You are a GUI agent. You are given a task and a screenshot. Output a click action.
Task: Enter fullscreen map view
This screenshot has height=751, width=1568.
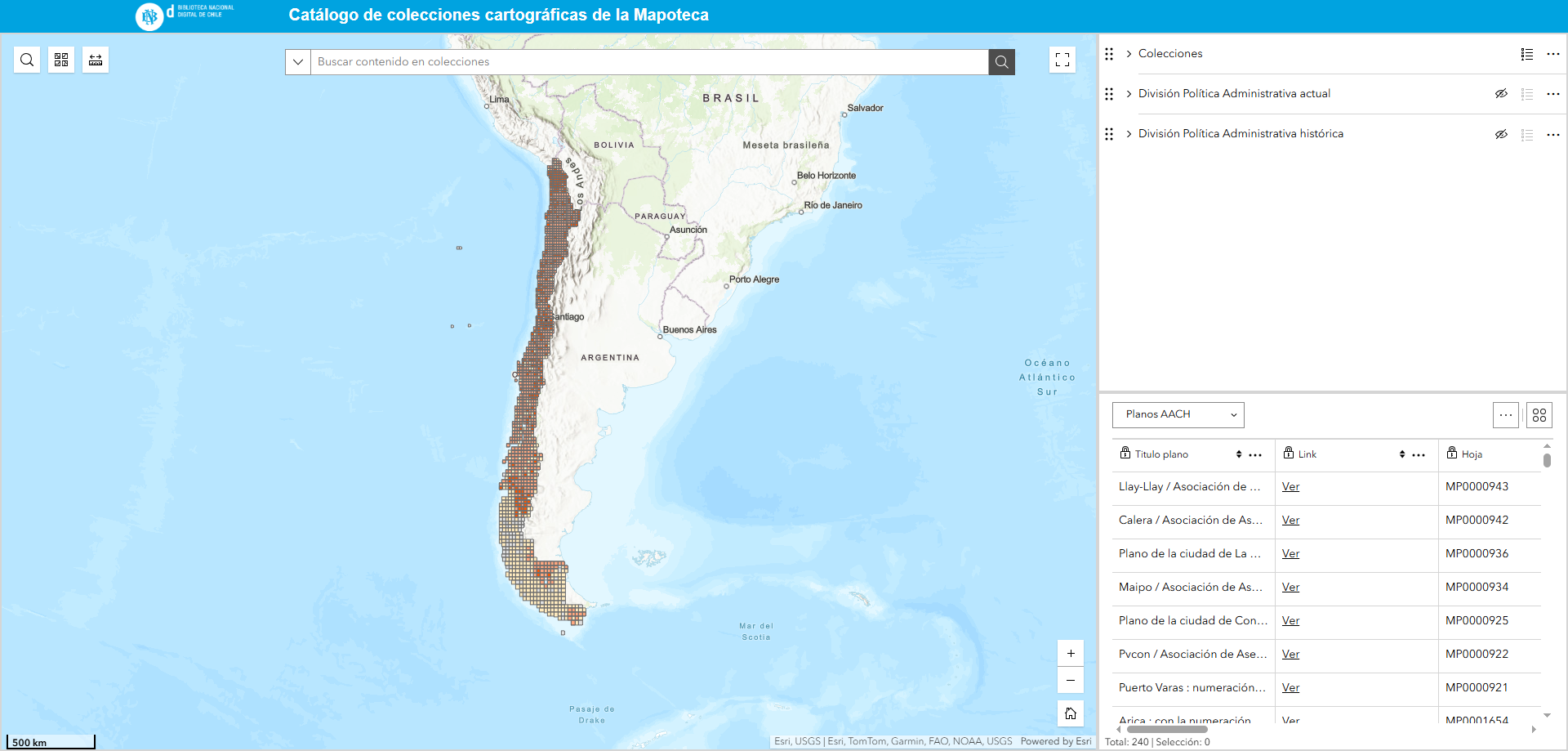click(x=1062, y=60)
